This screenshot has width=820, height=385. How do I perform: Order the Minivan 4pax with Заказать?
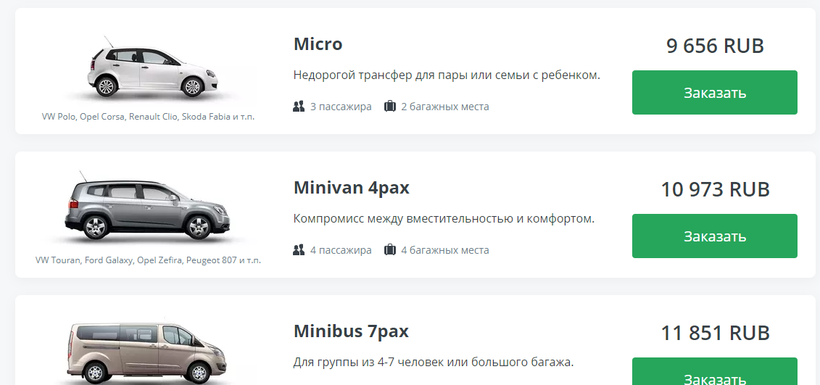pos(714,236)
